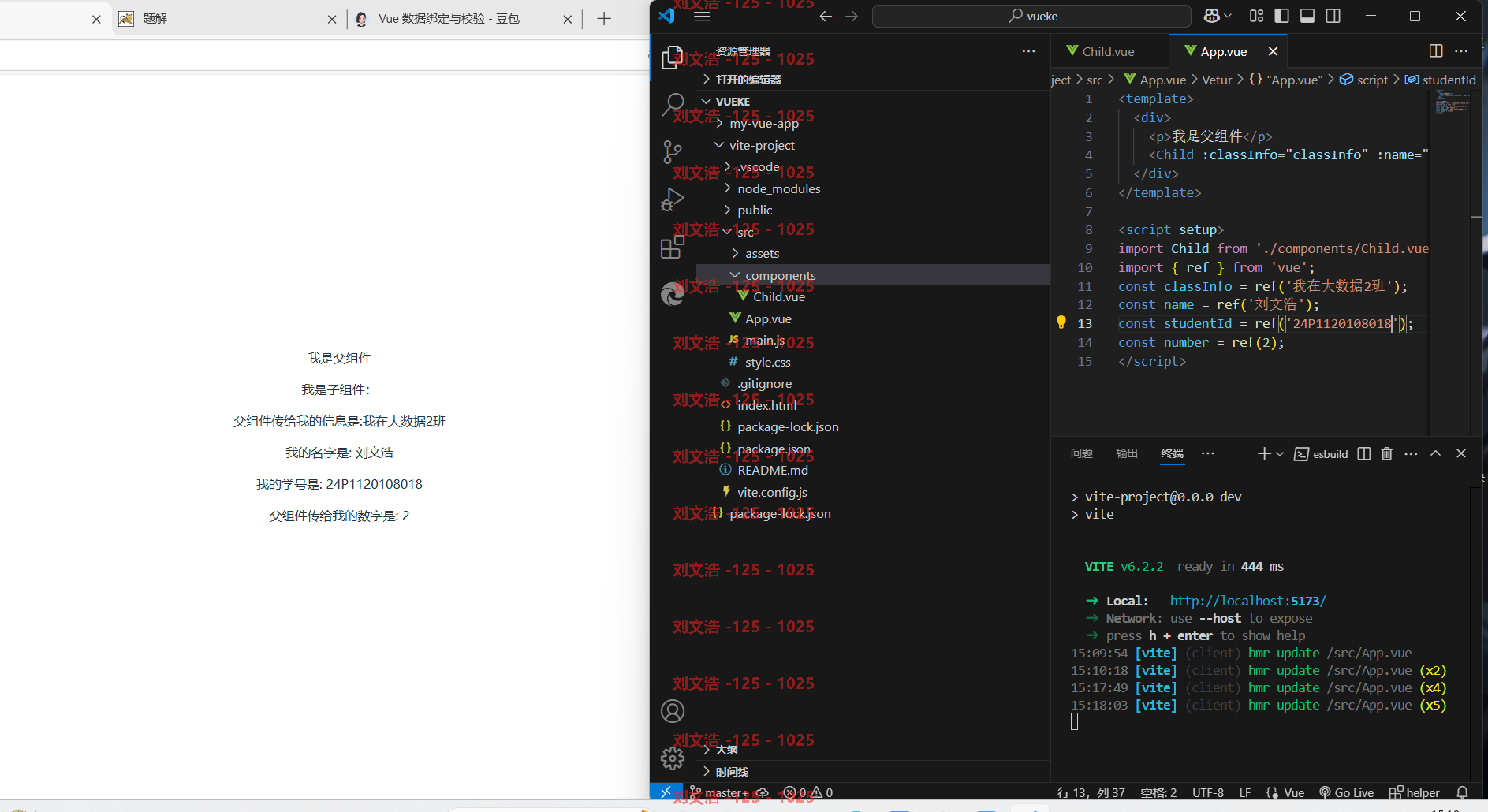Image resolution: width=1488 pixels, height=812 pixels.
Task: Open UTF-8 encoding selector in status bar
Action: (x=1208, y=792)
